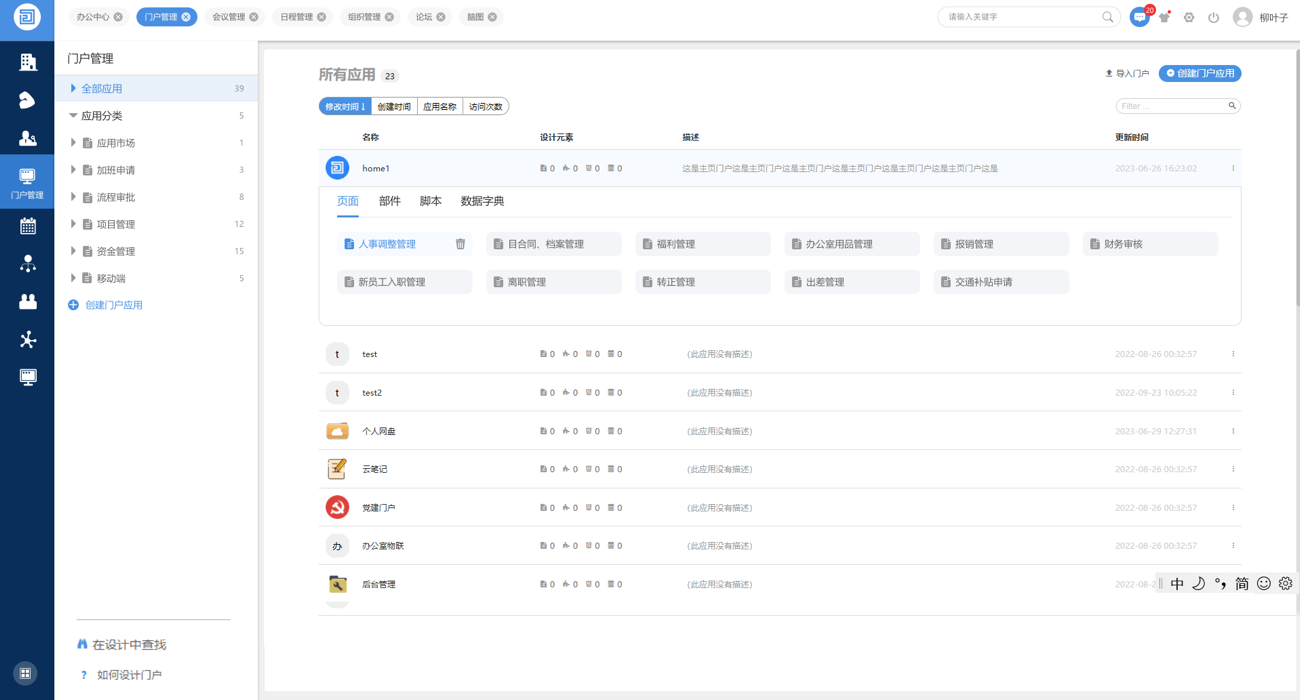Click the message notification icon with badge
Image resolution: width=1300 pixels, height=700 pixels.
[x=1139, y=17]
